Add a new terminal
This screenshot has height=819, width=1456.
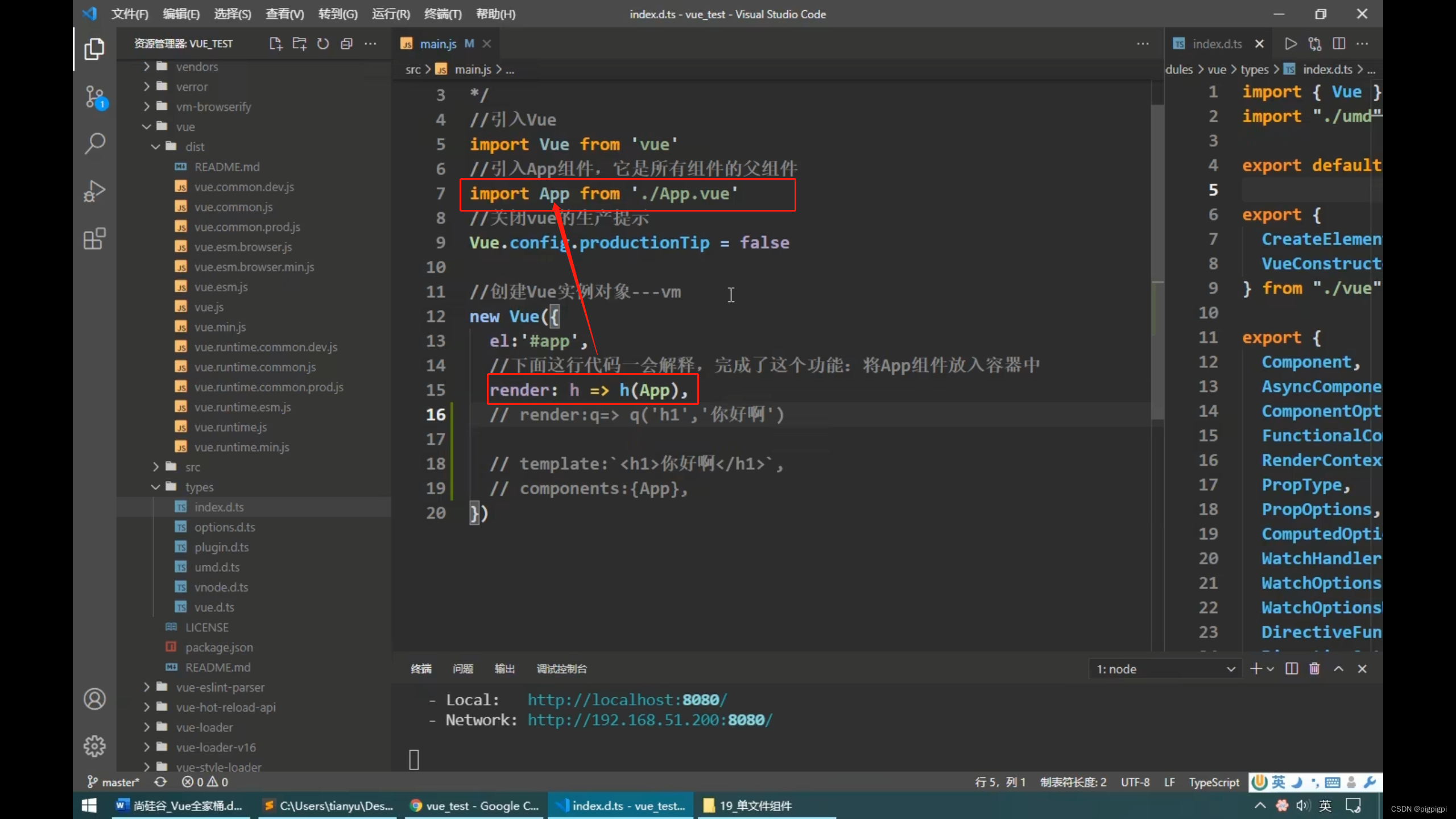1256,669
